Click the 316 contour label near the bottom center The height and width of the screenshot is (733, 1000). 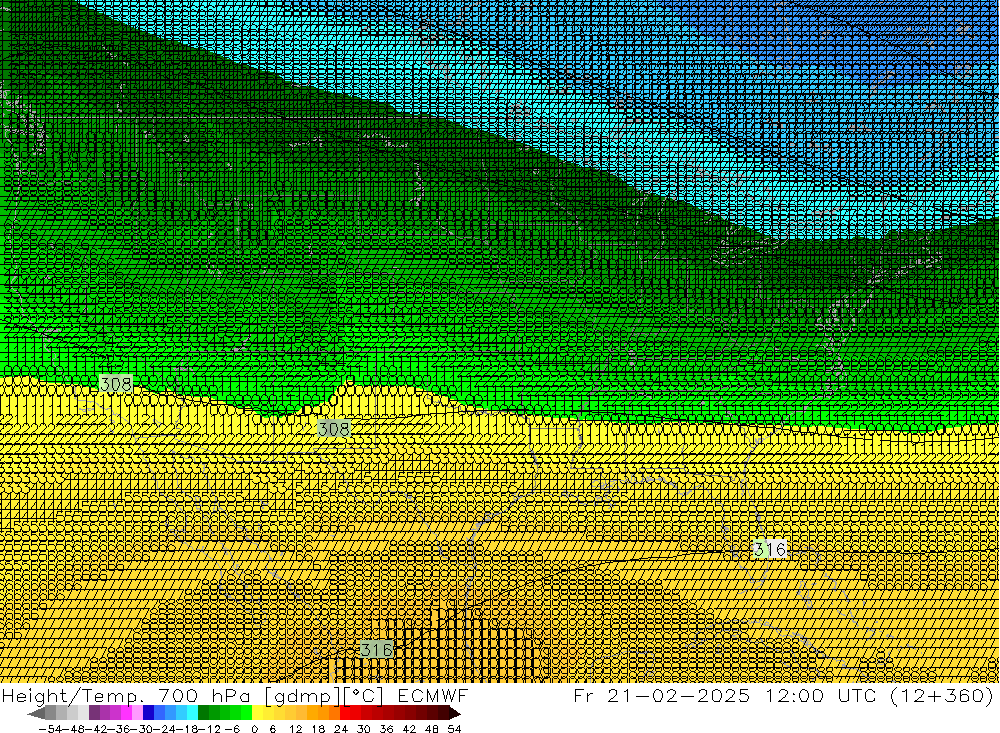coord(377,650)
